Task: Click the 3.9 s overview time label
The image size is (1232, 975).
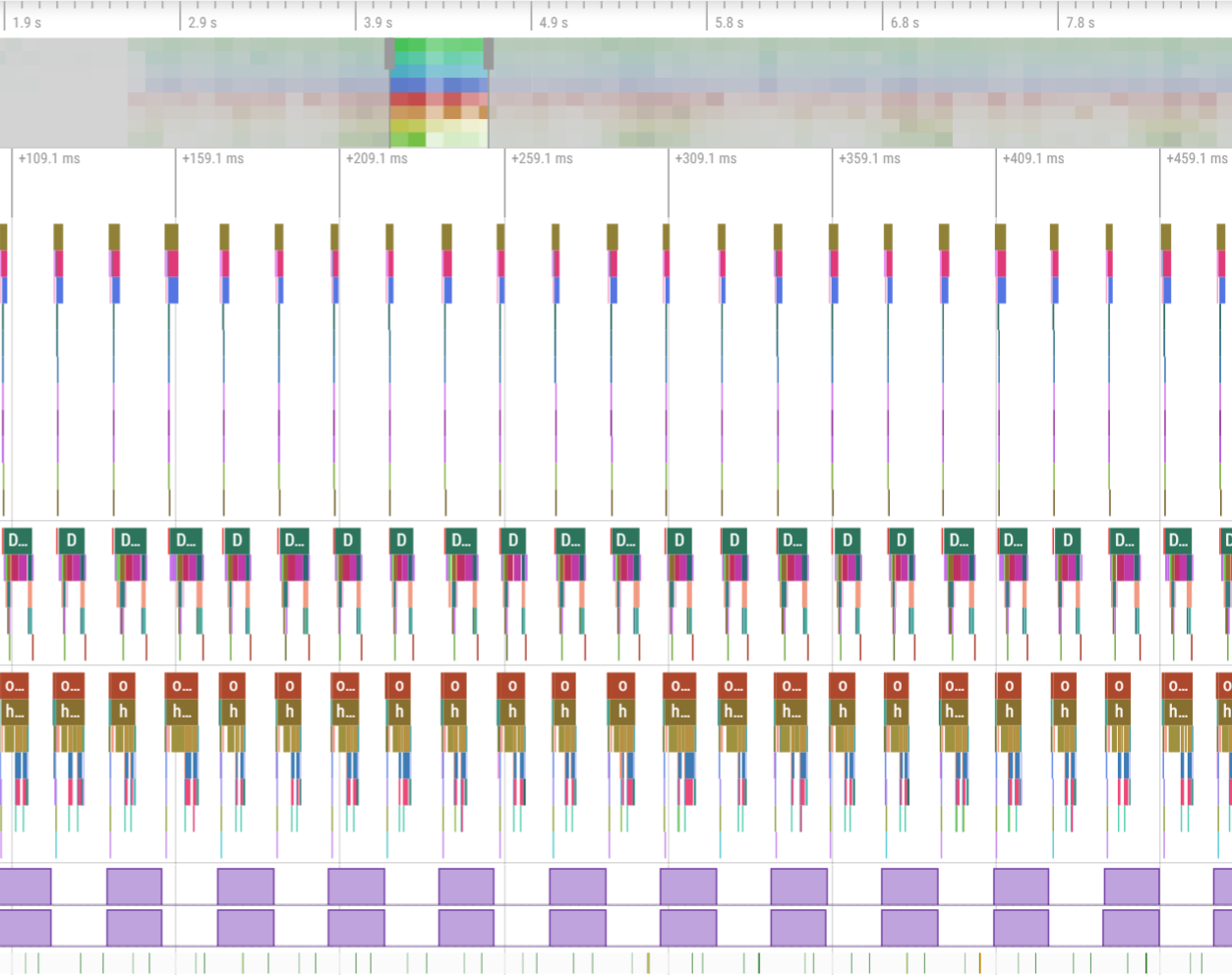Action: click(x=379, y=23)
